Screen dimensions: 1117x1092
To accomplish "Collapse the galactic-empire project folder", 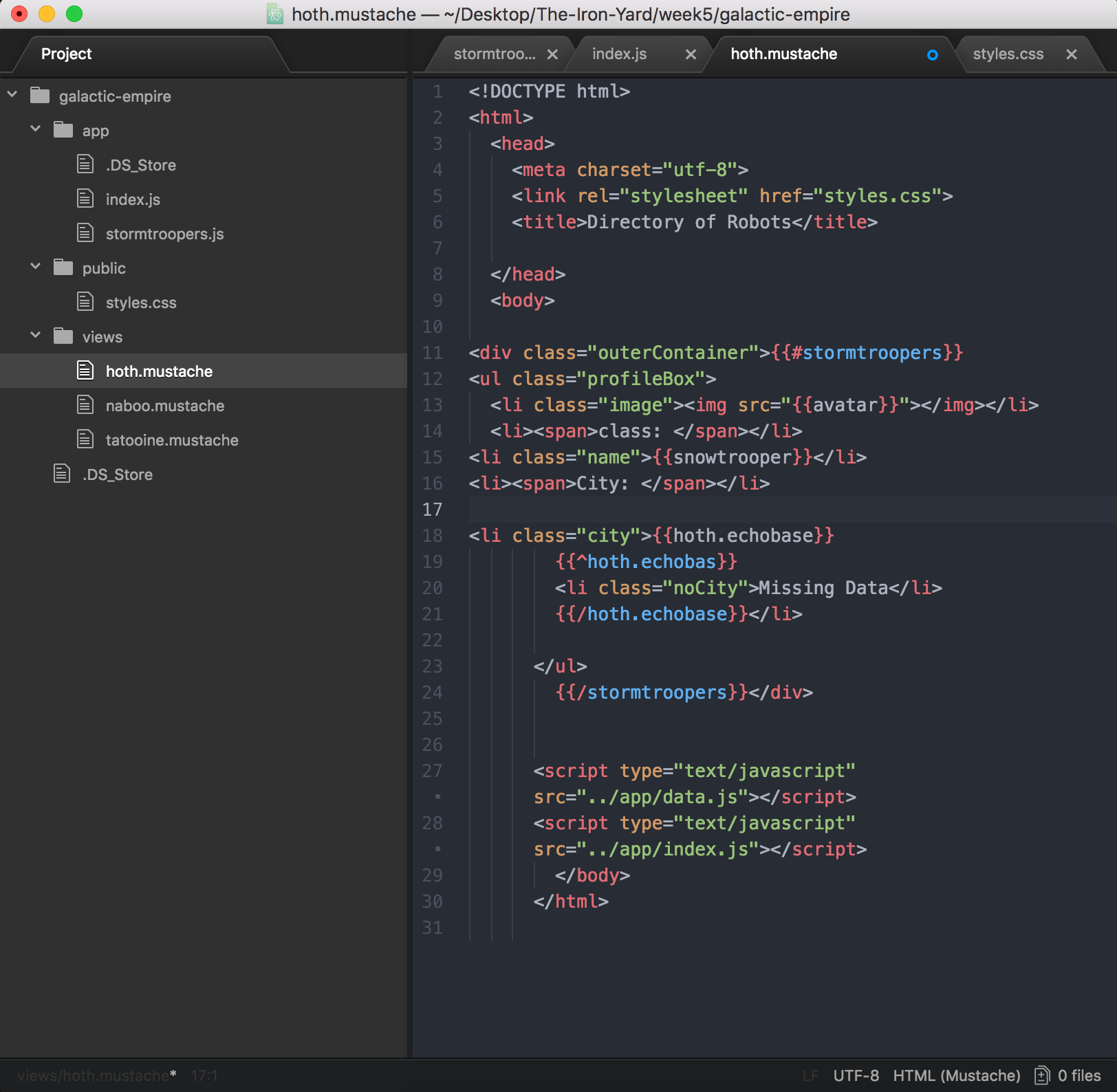I will (12, 96).
